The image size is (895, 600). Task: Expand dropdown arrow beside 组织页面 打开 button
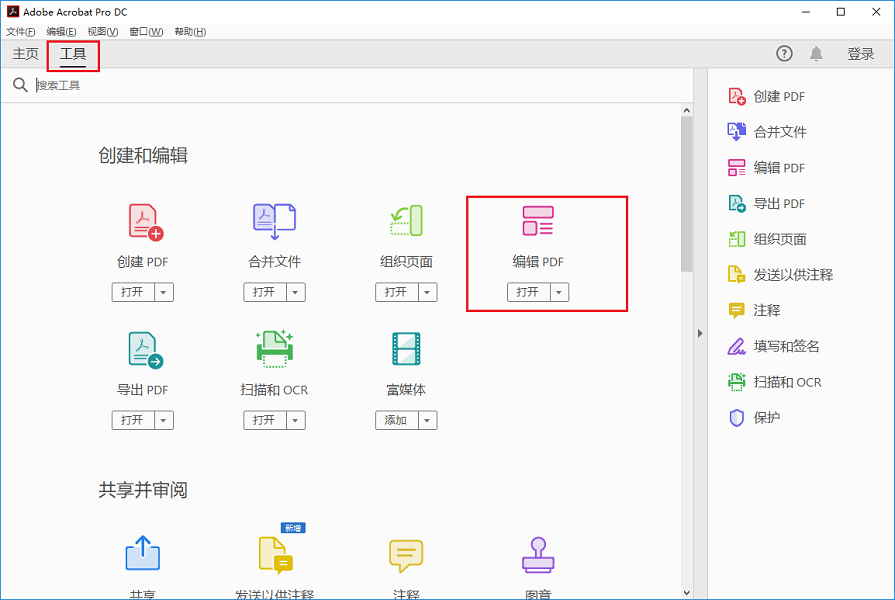(428, 292)
